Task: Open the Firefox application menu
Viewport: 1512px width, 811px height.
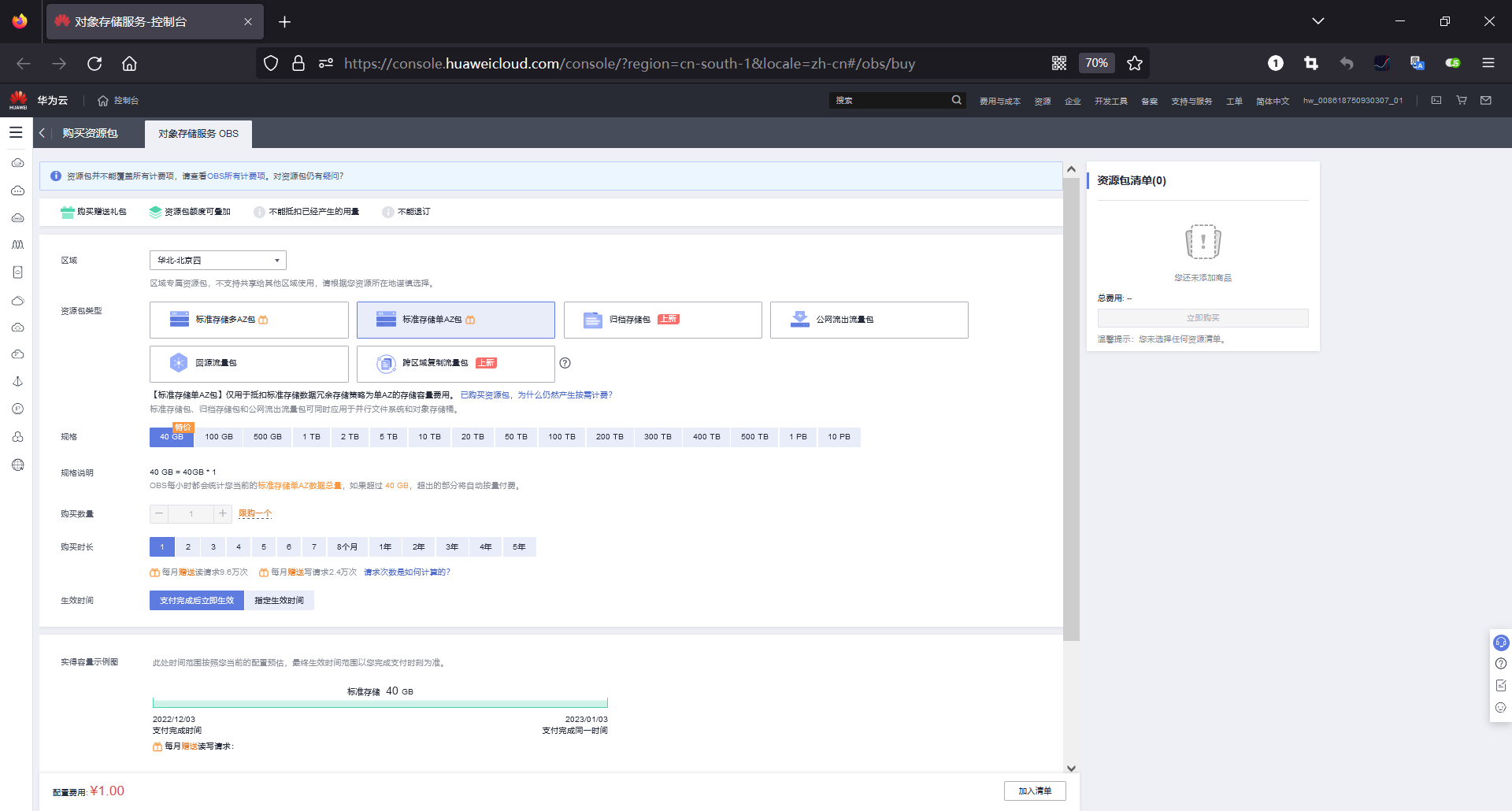Action: click(1488, 63)
